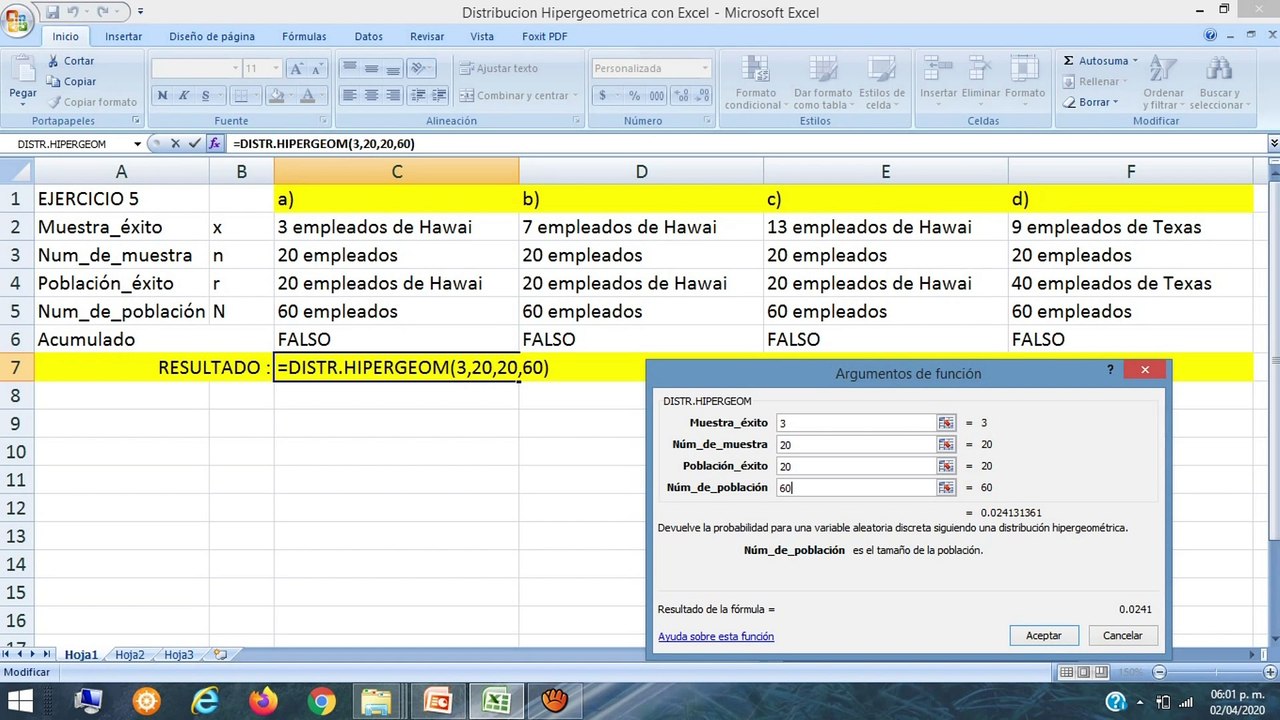1280x720 pixels.
Task: Click the Undo icon in quick access toolbar
Action: coord(72,12)
